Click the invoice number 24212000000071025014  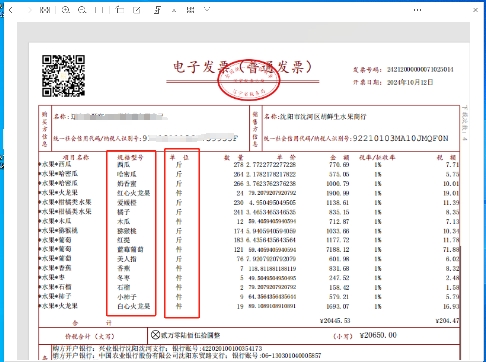tap(420, 69)
